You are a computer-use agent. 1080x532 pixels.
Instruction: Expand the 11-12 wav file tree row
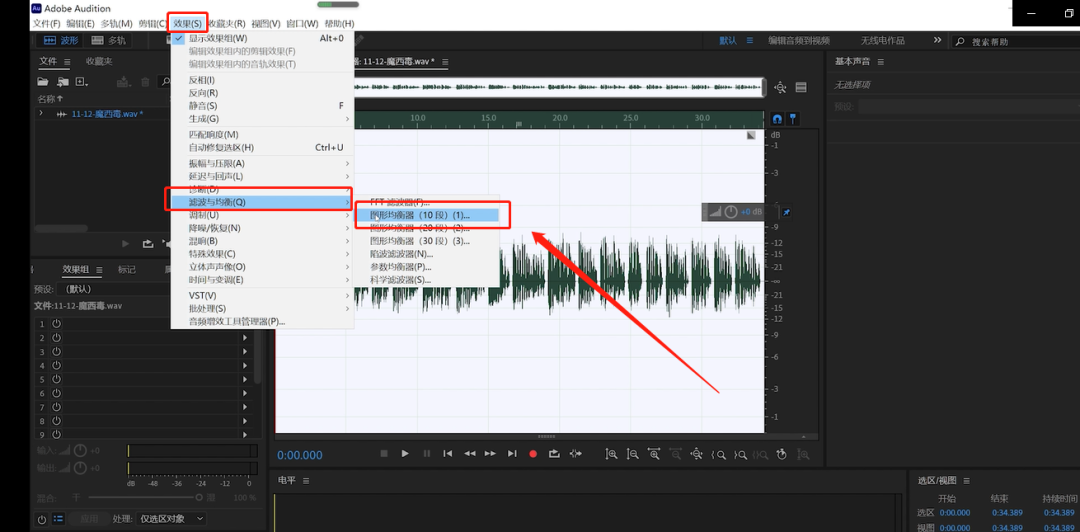(x=41, y=114)
